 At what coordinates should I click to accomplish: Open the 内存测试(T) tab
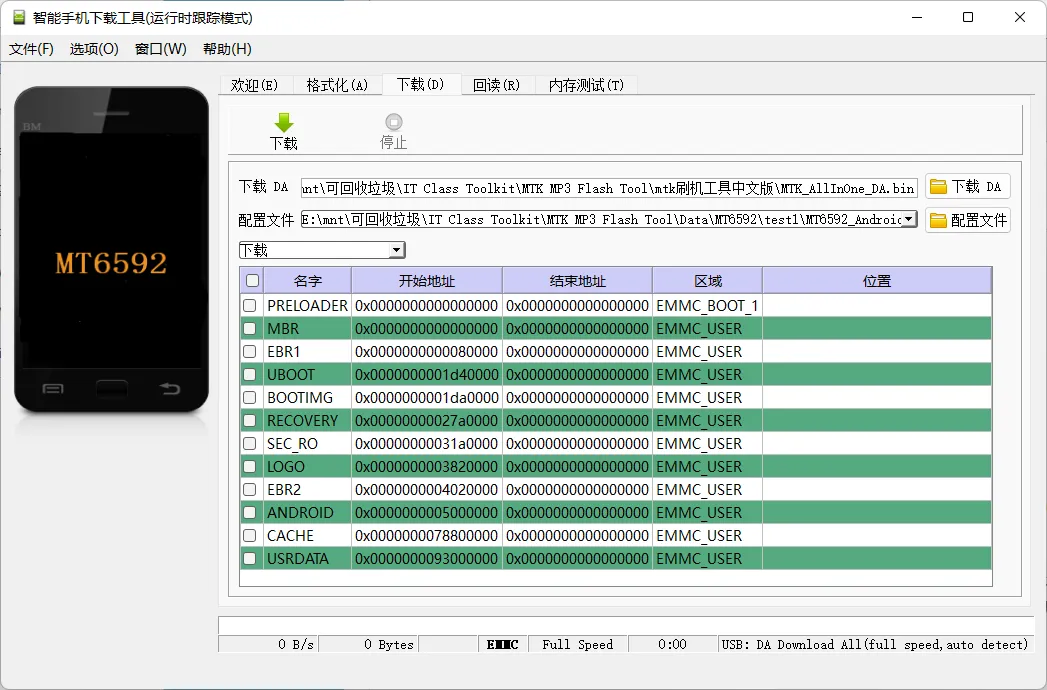point(586,85)
